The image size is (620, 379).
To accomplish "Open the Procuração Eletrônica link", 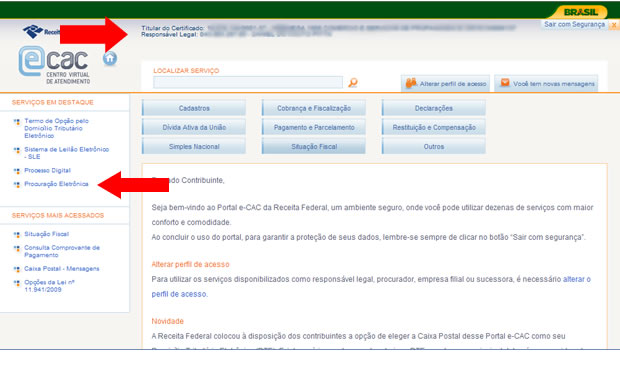I will coord(56,184).
